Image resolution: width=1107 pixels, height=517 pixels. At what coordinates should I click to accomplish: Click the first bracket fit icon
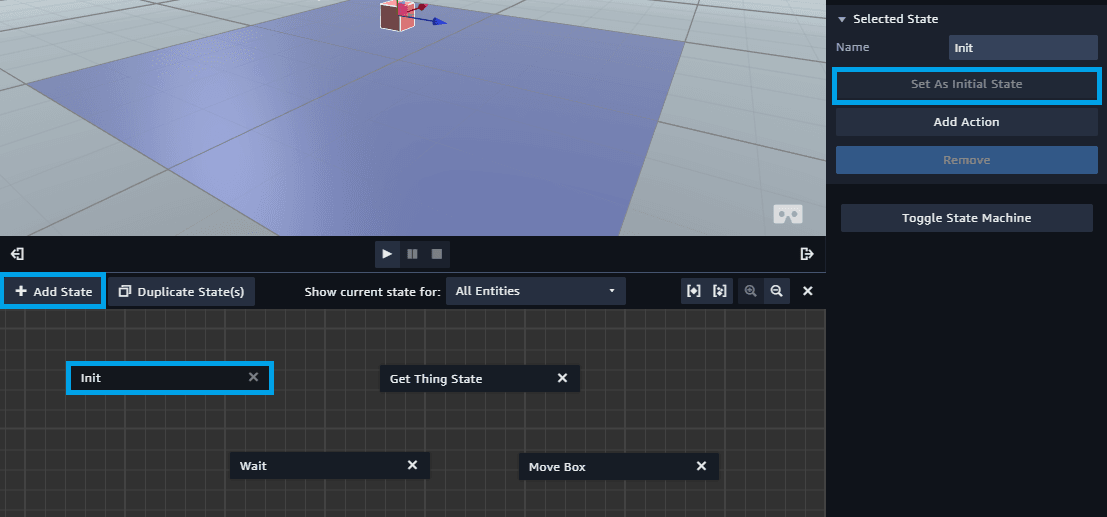[x=694, y=291]
